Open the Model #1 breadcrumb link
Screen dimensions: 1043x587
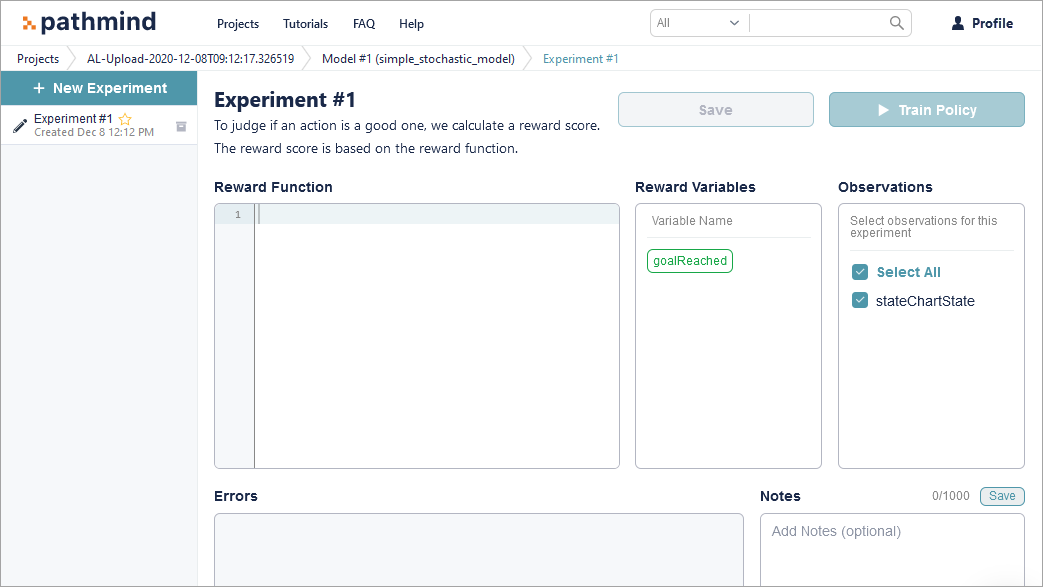pos(417,58)
